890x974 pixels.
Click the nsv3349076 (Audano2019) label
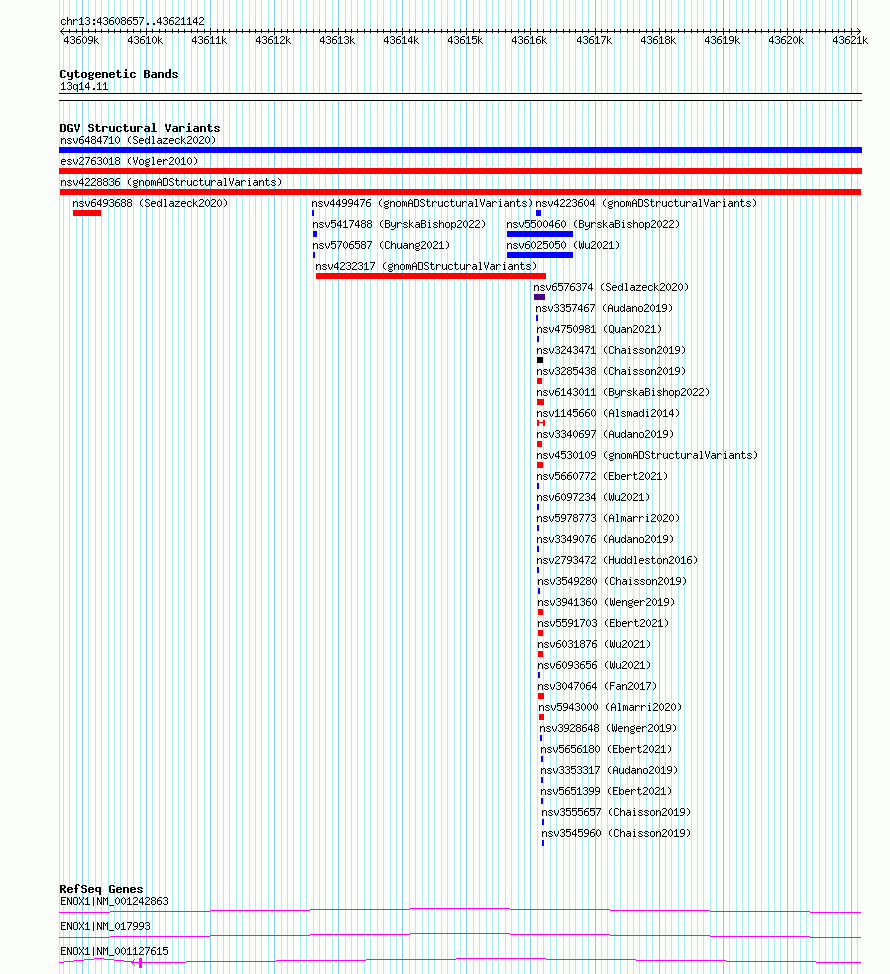coord(606,539)
